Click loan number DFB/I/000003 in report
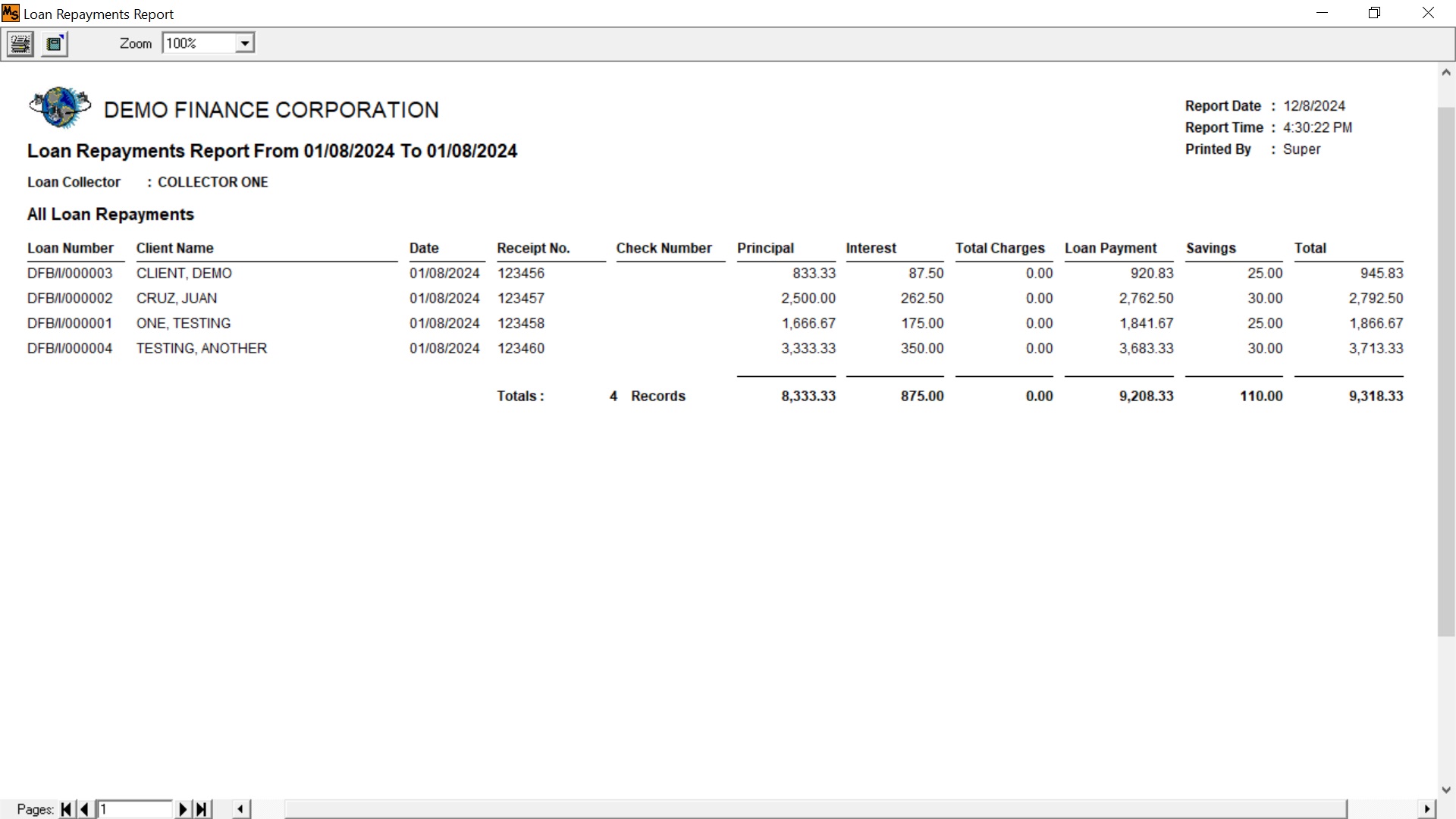Viewport: 1456px width, 819px height. point(70,273)
